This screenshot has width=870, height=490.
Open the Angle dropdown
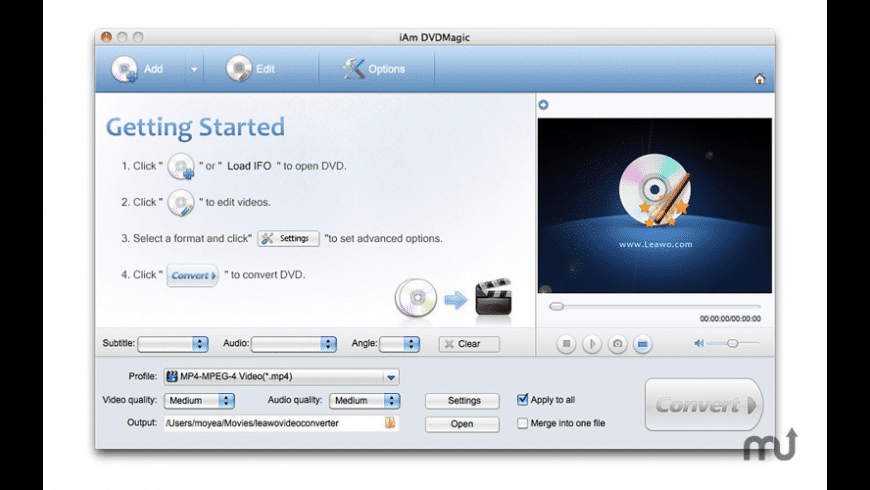click(399, 344)
